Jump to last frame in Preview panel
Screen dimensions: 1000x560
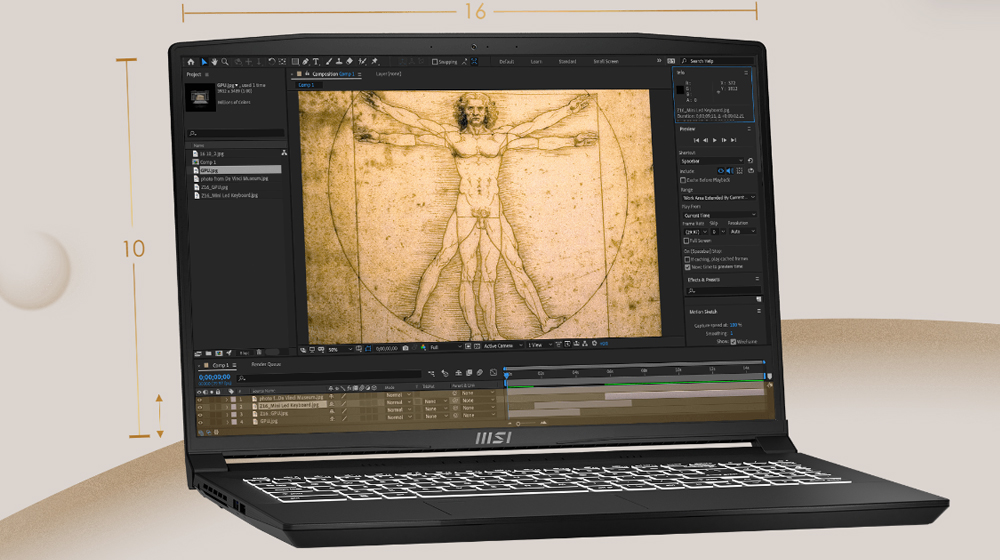tap(733, 140)
